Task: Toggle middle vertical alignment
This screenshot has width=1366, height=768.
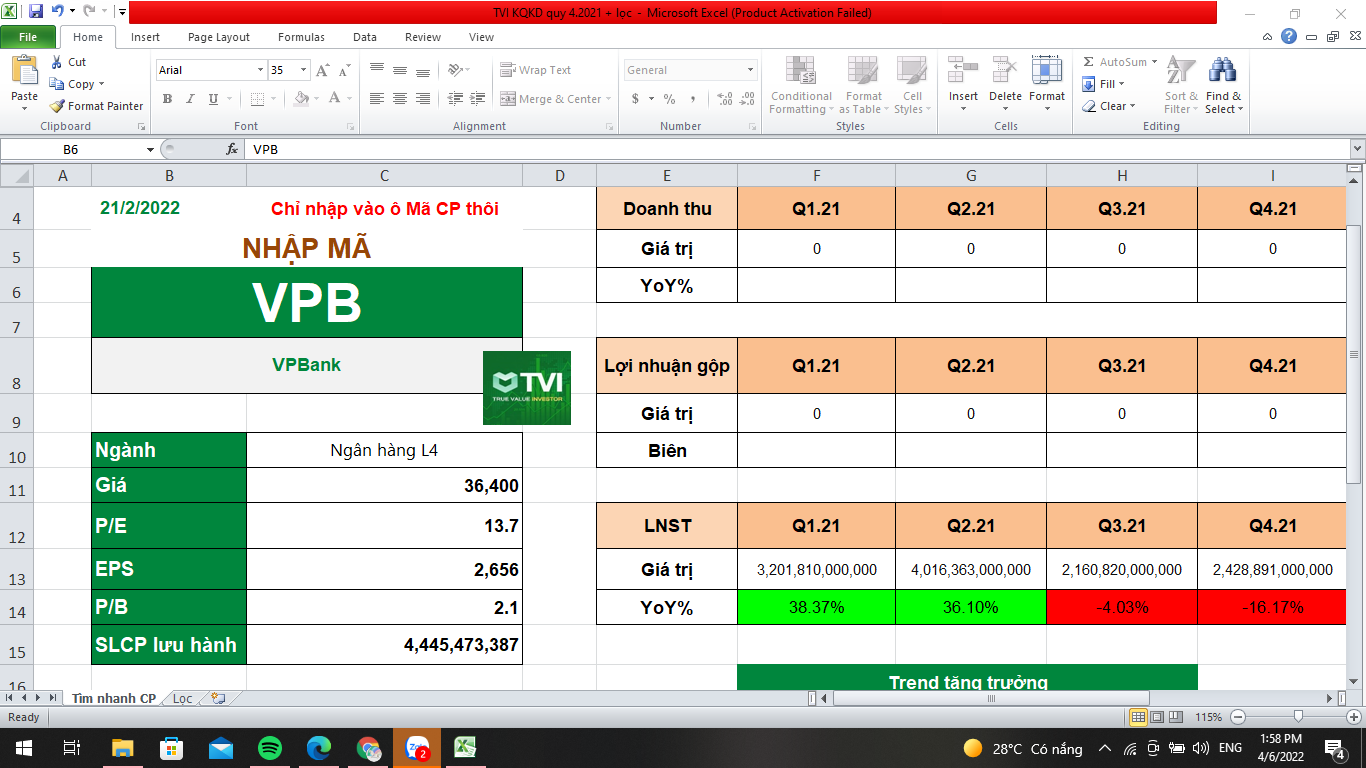Action: [400, 70]
